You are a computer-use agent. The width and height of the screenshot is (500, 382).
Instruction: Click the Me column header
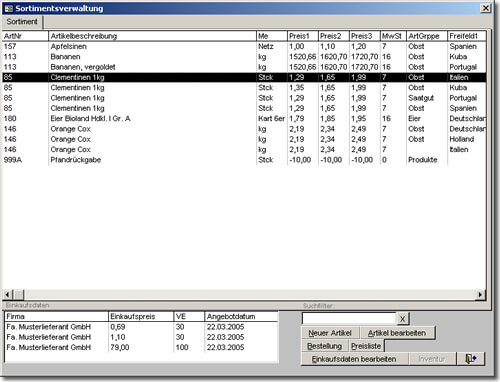[272, 36]
